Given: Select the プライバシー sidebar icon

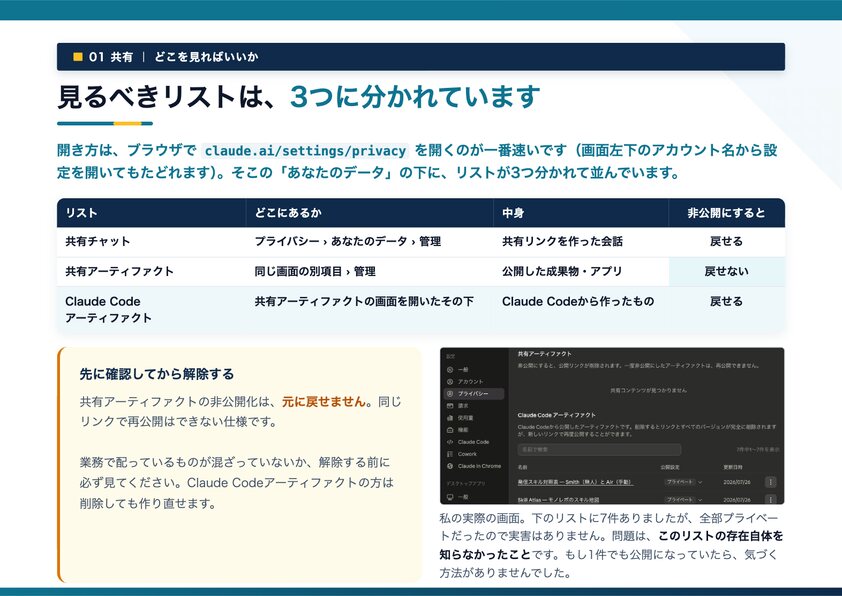Looking at the screenshot, I should (450, 394).
